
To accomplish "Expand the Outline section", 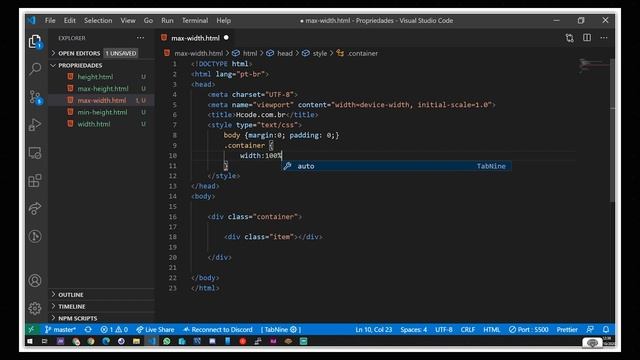I will coord(71,294).
